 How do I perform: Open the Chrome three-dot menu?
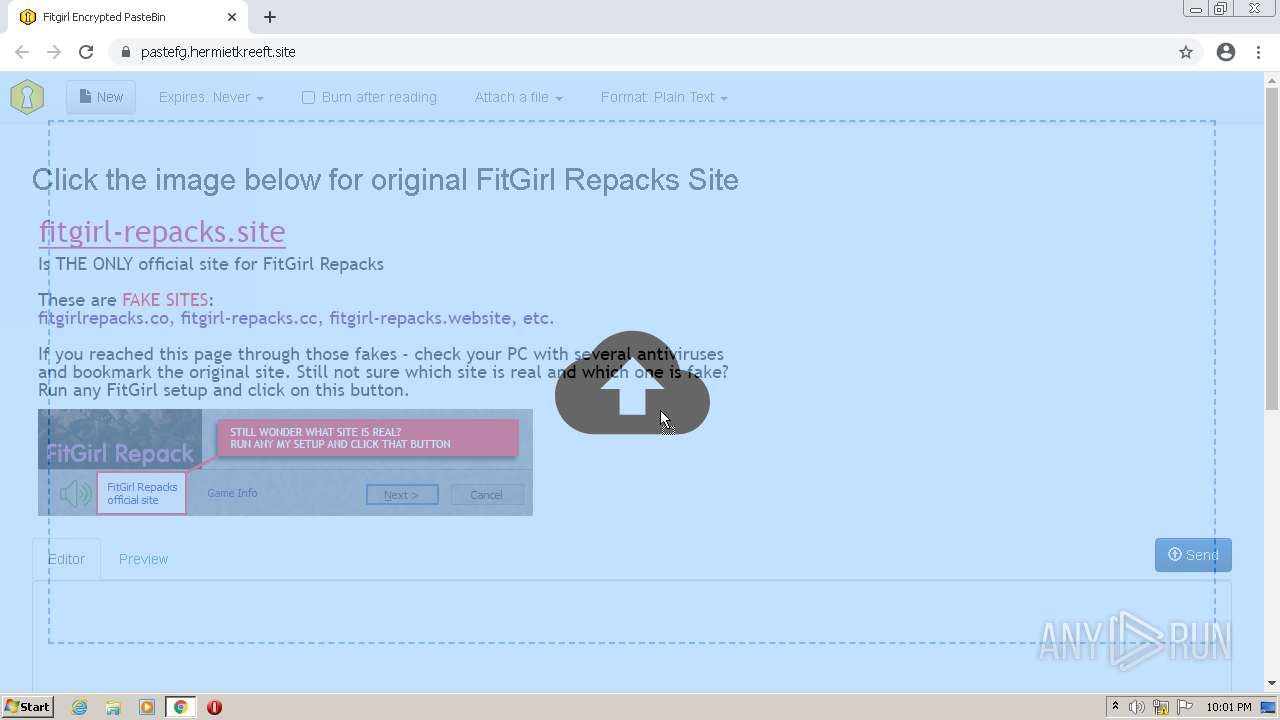point(1259,52)
